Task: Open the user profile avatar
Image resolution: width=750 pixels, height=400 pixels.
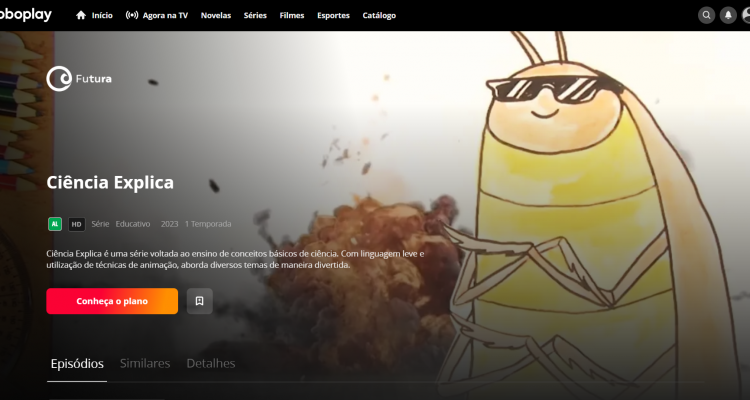Action: tap(746, 15)
